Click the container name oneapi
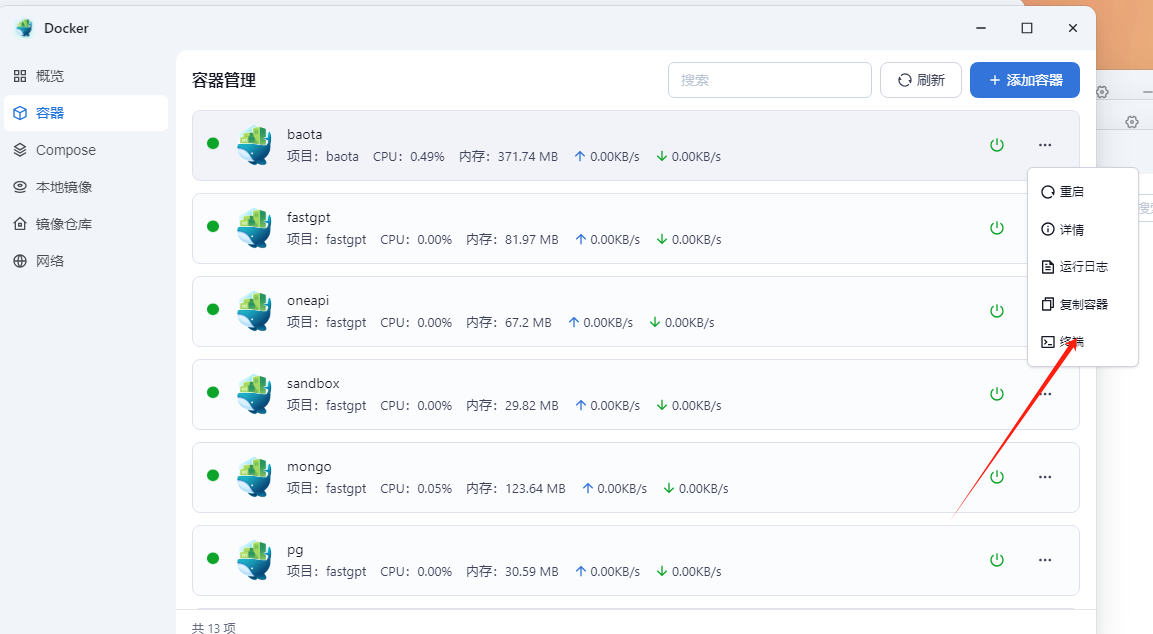This screenshot has width=1153, height=634. click(x=308, y=301)
